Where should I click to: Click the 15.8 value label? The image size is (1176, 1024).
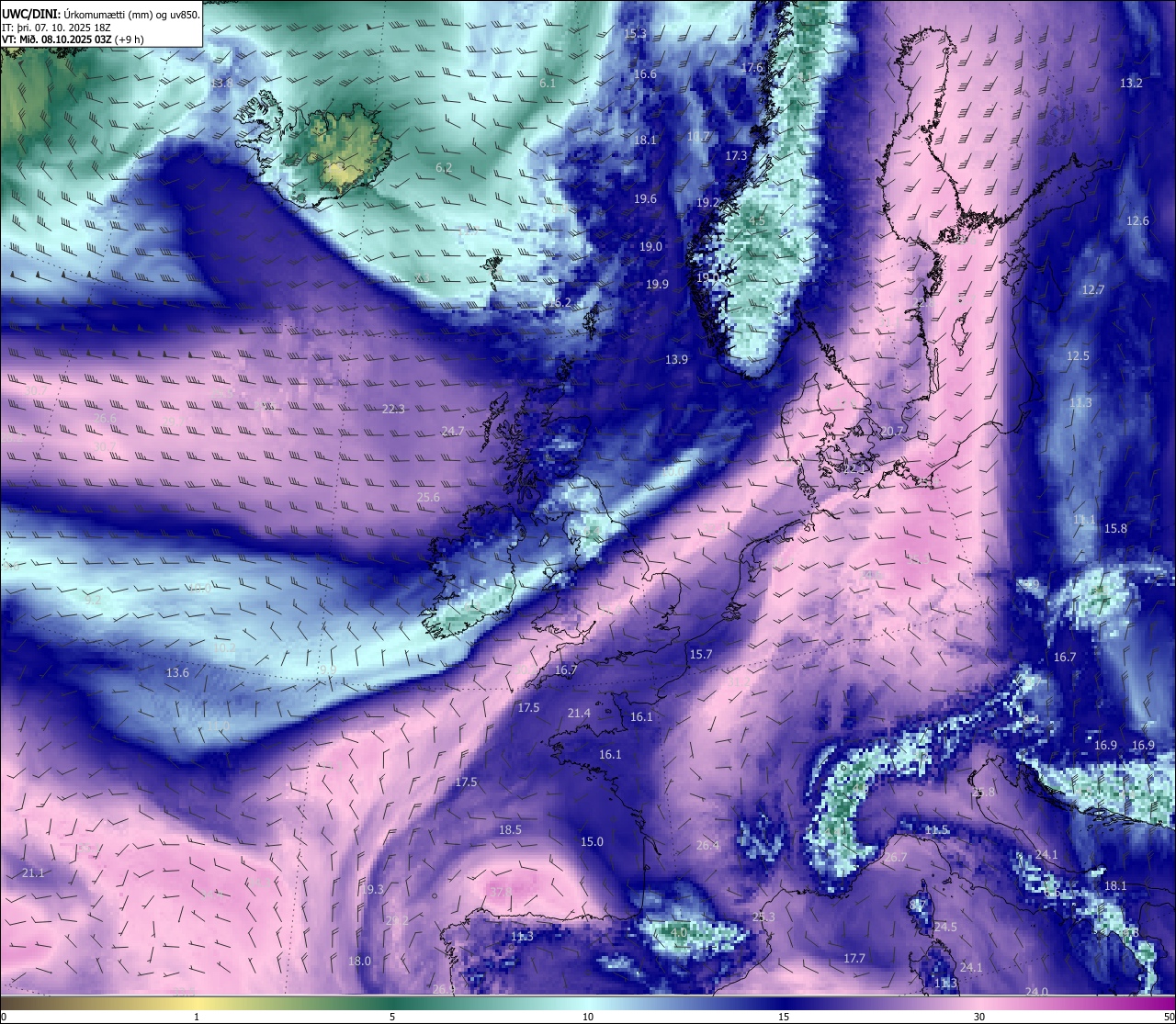pyautogui.click(x=1115, y=529)
